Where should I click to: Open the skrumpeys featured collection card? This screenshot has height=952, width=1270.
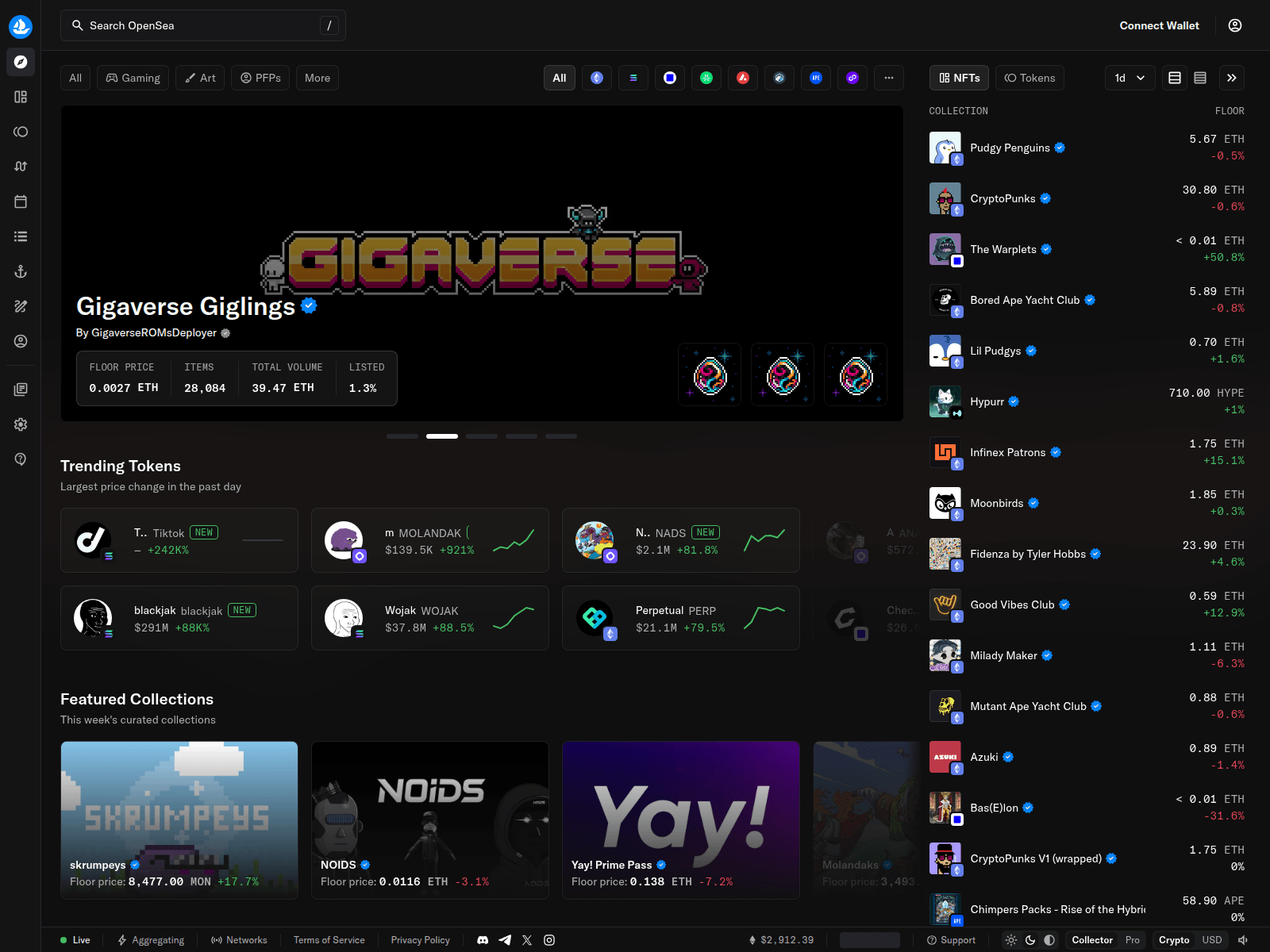179,820
